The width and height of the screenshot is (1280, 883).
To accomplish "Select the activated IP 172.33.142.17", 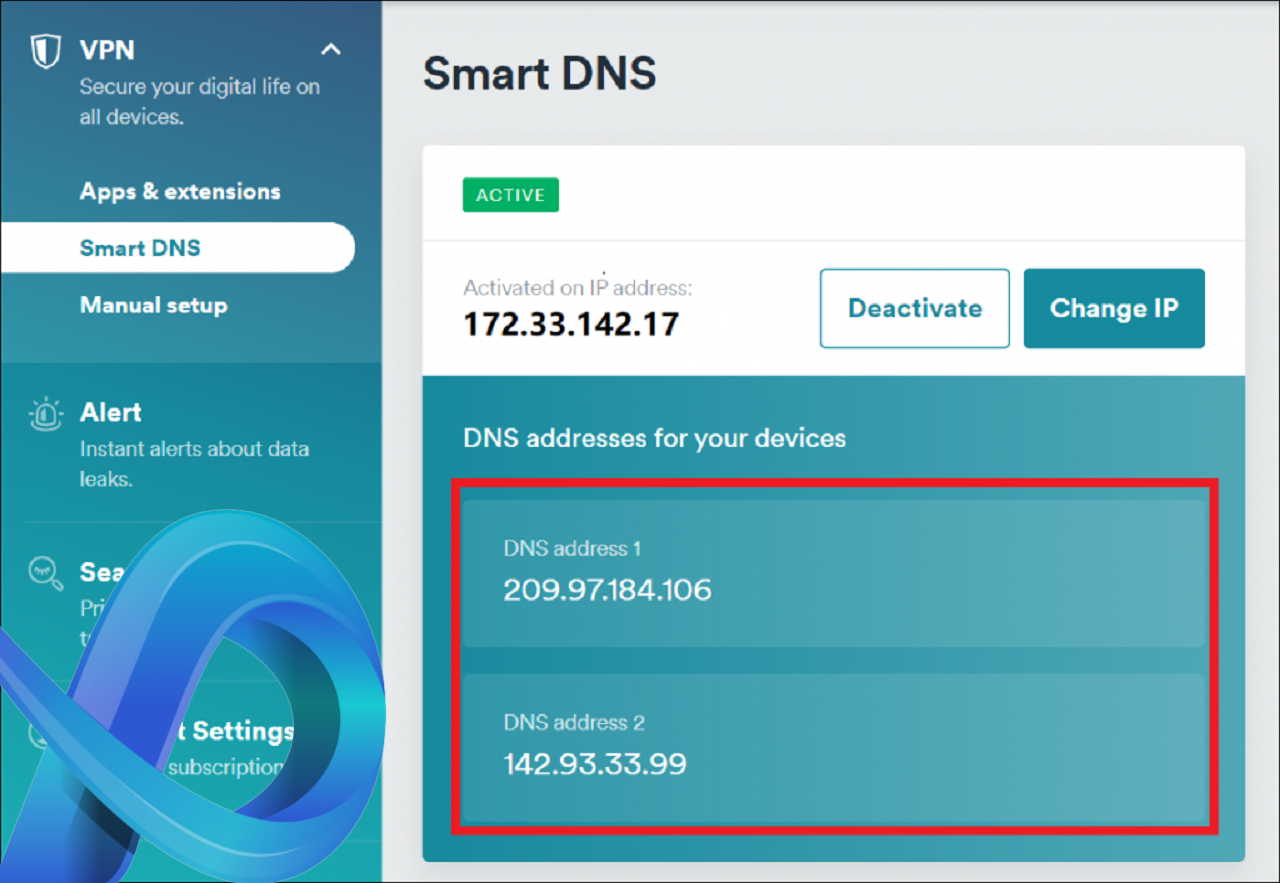I will (571, 324).
